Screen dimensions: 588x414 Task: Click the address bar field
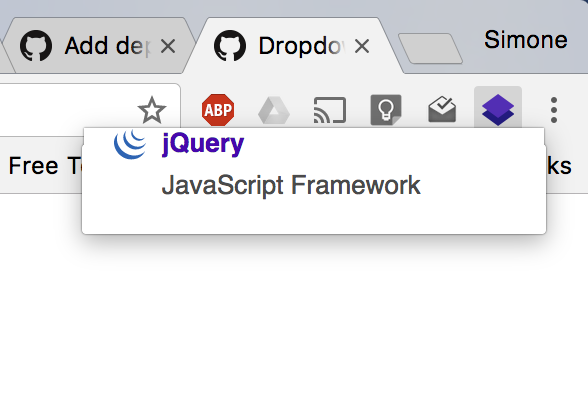tap(90, 110)
